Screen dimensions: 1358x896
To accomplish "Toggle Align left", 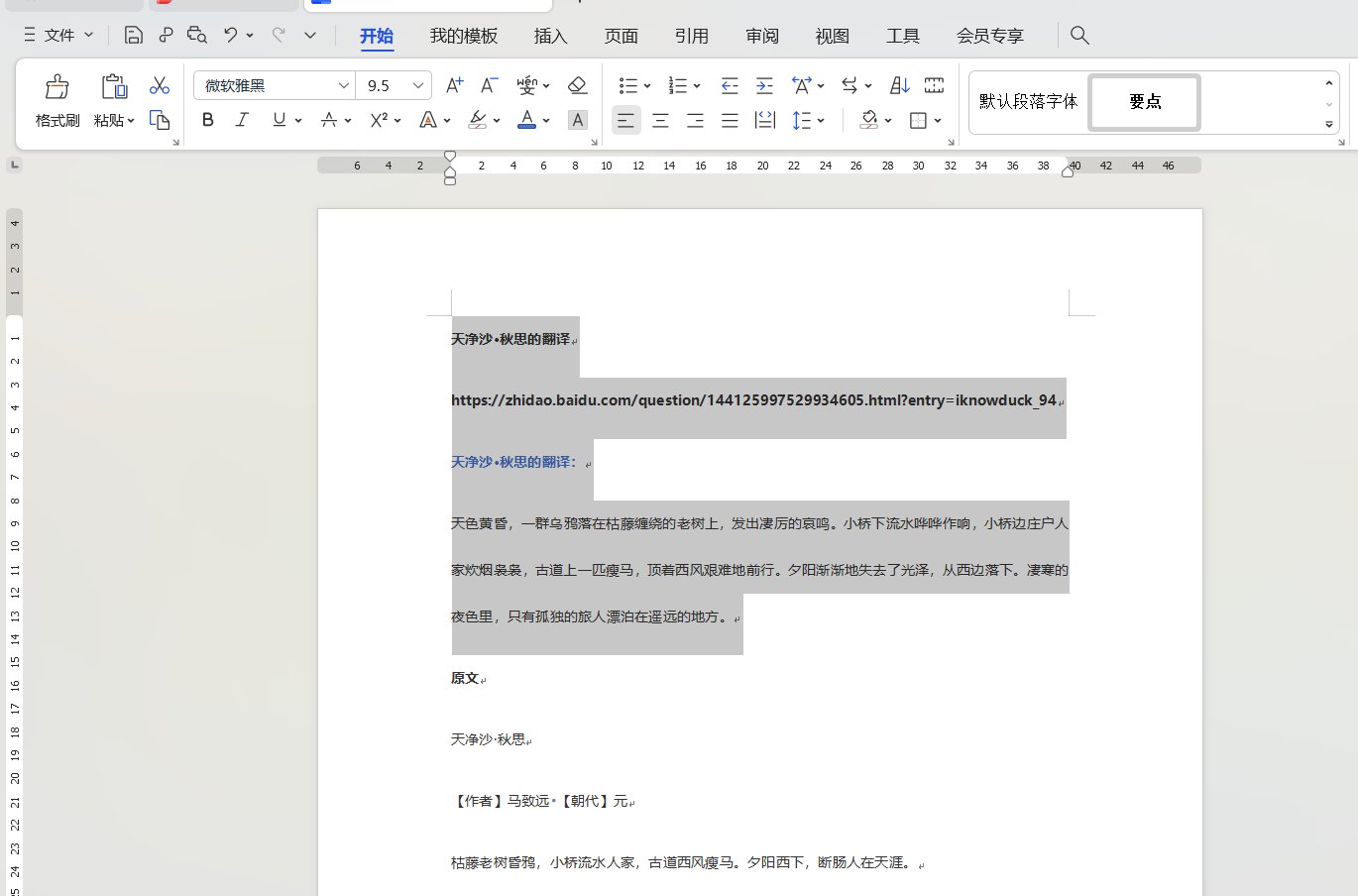I will 625,120.
